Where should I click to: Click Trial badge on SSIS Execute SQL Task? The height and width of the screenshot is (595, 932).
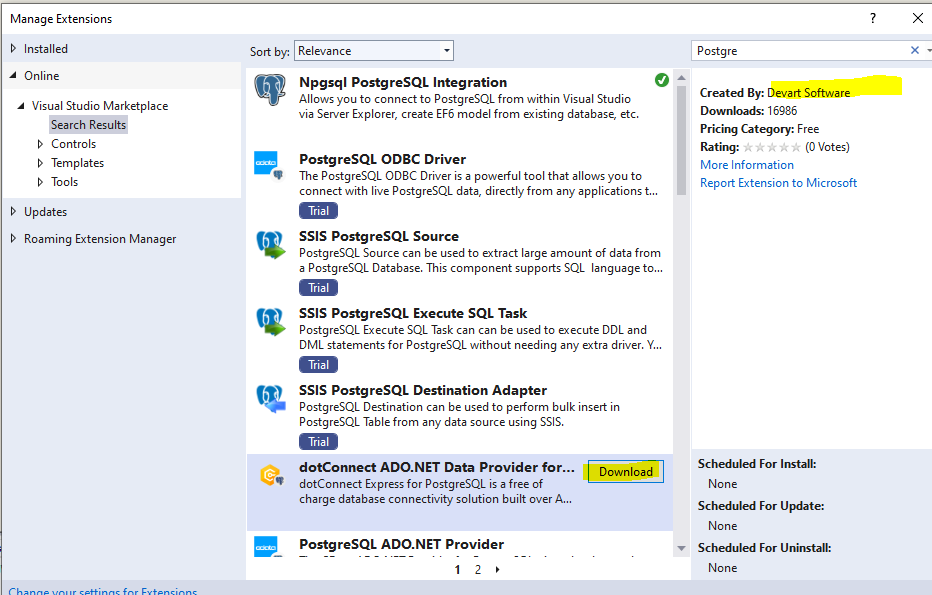pyautogui.click(x=319, y=364)
